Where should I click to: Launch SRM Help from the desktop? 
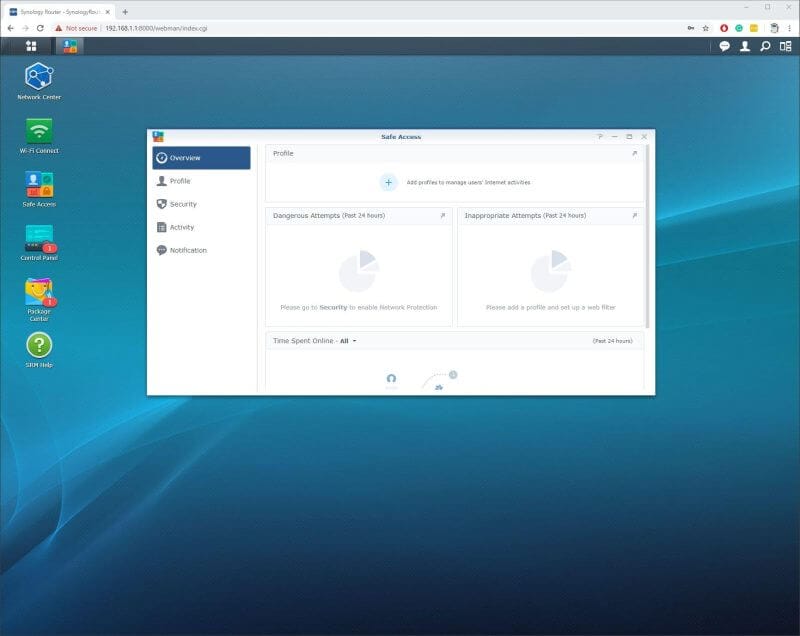40,347
